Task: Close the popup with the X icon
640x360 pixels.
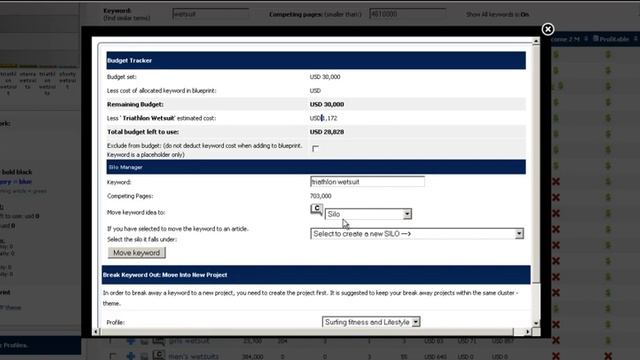Action: [548, 29]
